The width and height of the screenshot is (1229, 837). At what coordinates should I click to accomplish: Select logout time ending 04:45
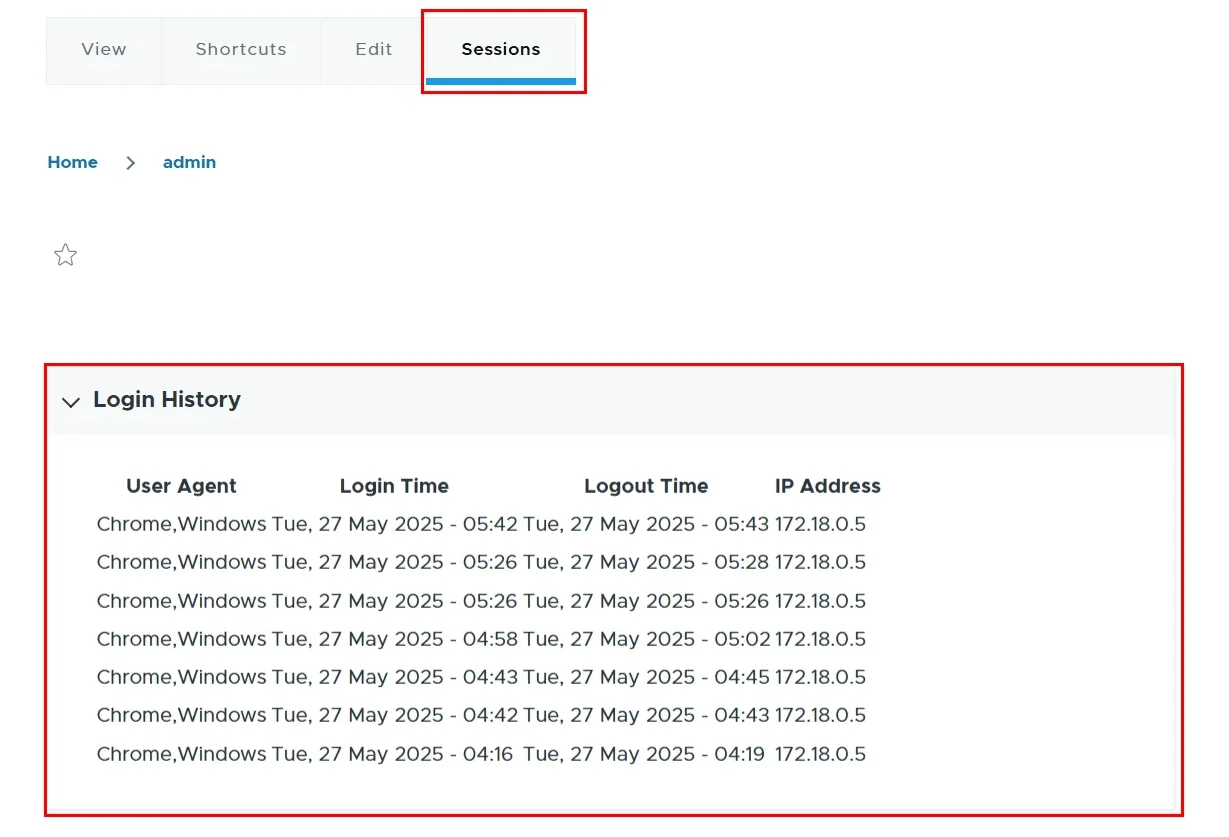click(646, 677)
